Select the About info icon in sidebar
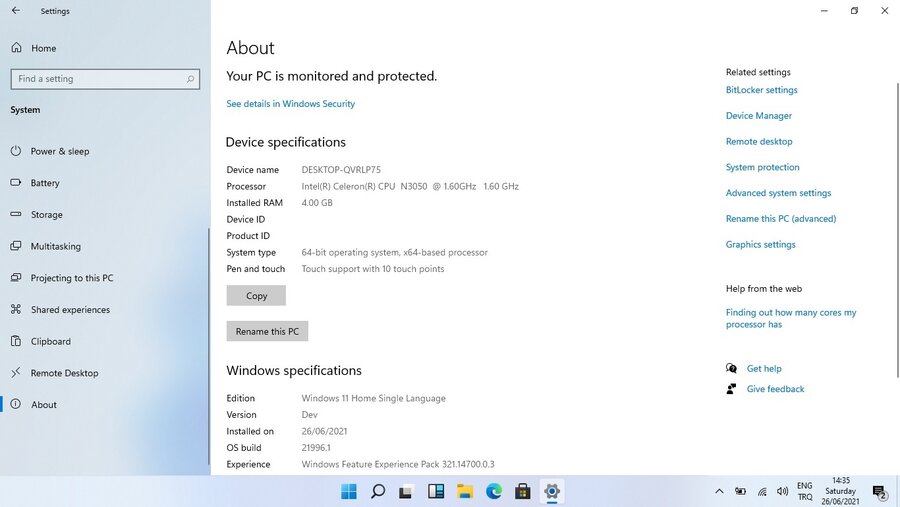 click(15, 404)
